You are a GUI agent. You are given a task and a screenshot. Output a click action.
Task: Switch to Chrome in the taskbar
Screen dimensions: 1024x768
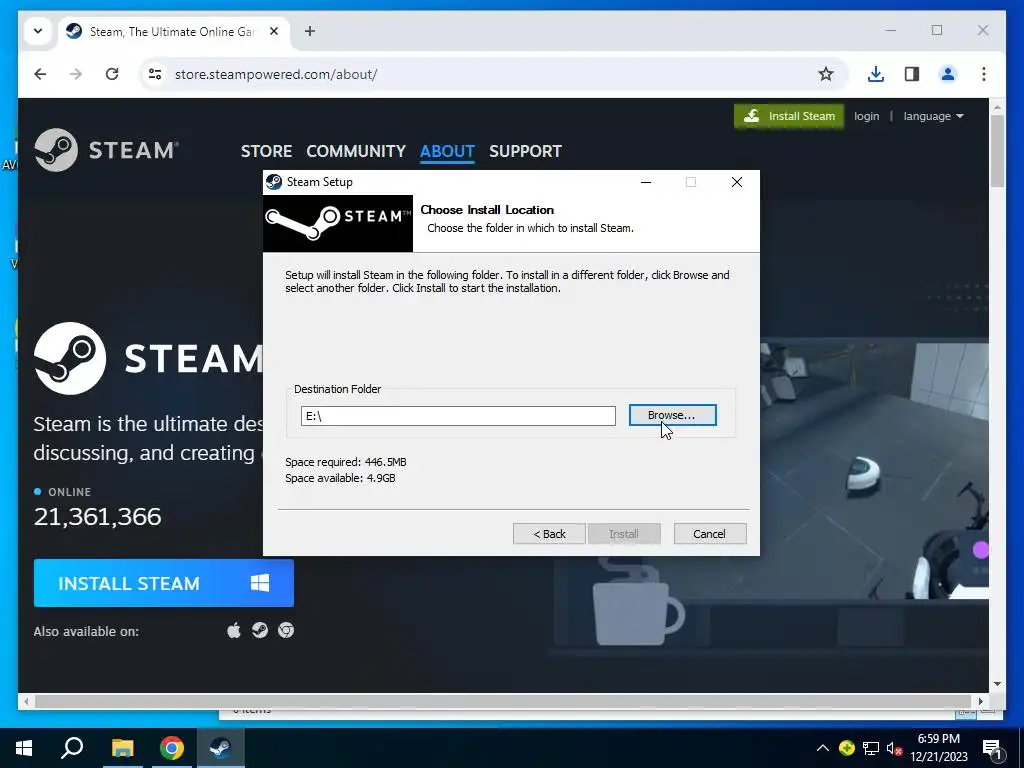point(171,748)
